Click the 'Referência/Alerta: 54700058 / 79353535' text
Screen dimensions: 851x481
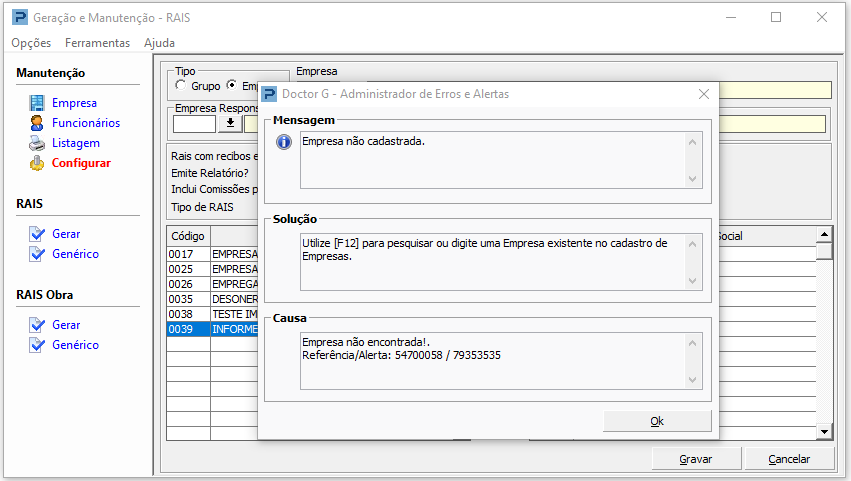coord(402,355)
